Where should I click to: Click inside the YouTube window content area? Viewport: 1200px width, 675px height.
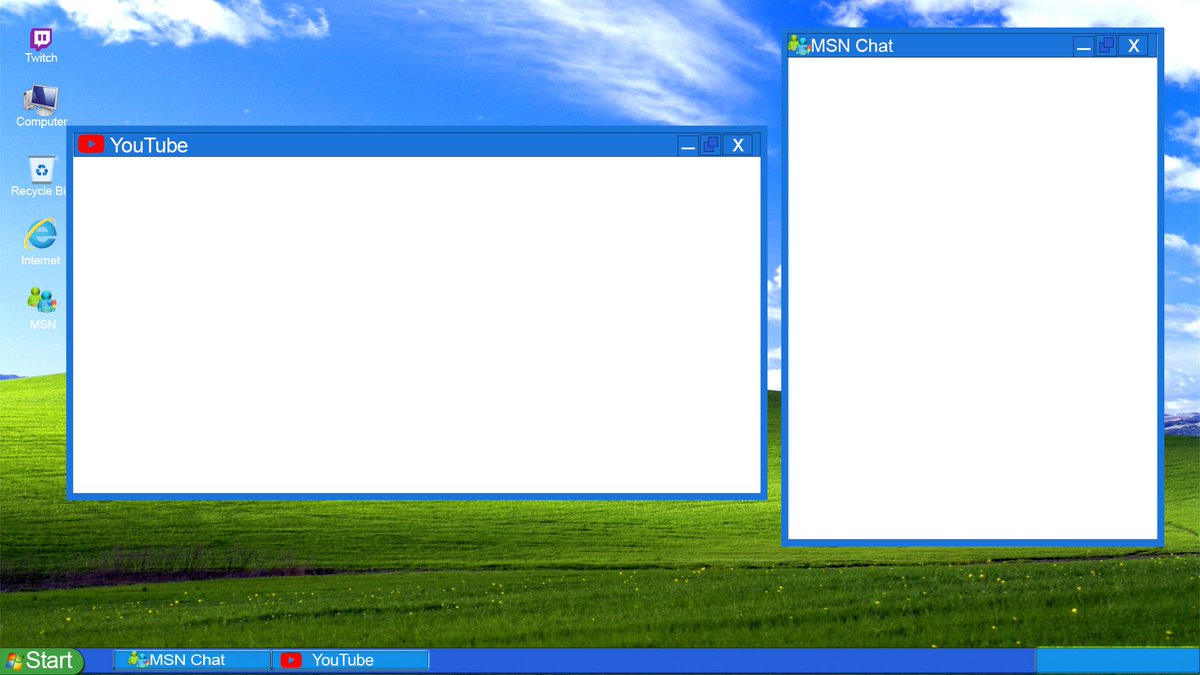click(417, 325)
